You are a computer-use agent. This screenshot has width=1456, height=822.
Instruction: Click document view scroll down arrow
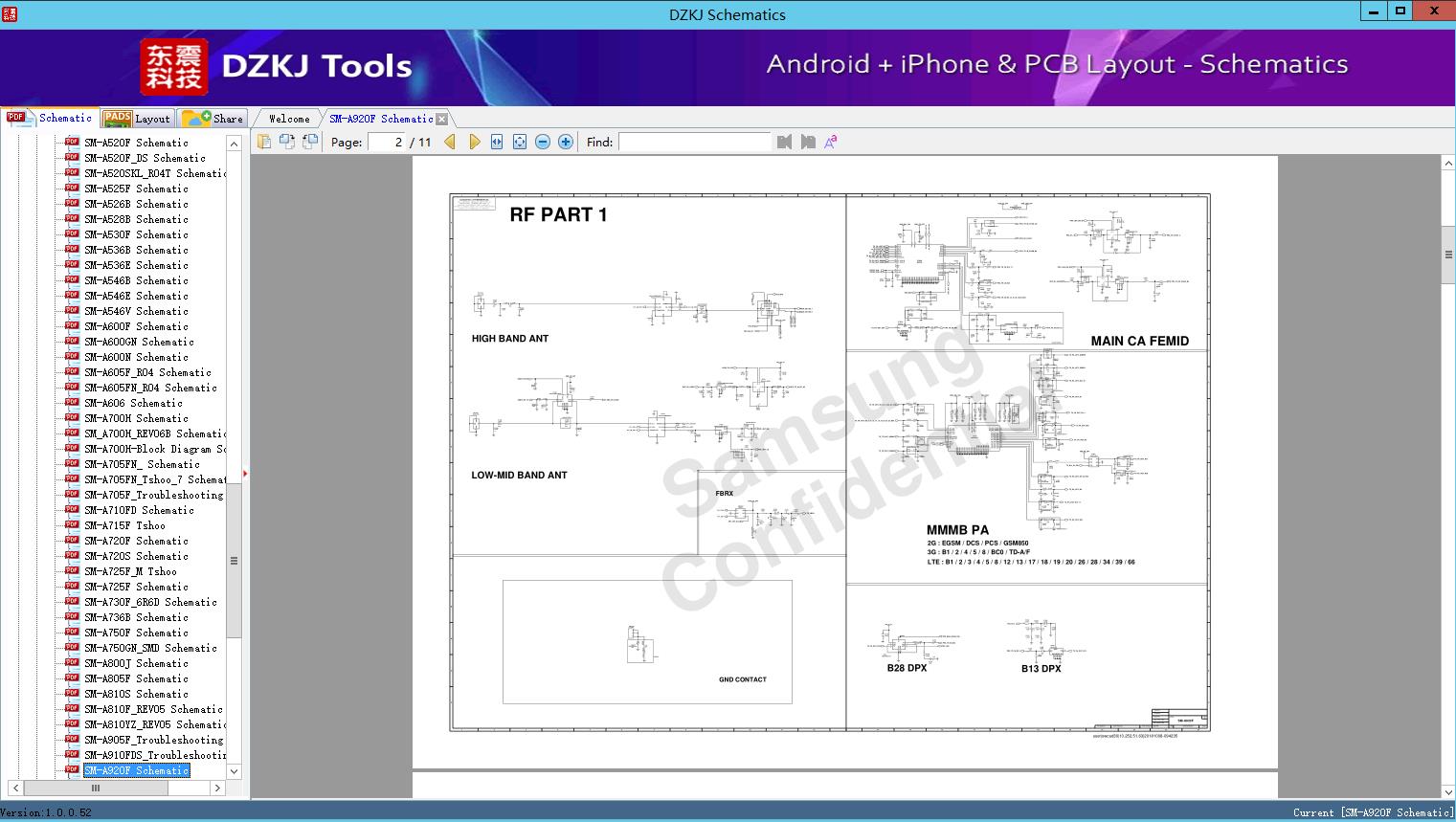click(1448, 791)
